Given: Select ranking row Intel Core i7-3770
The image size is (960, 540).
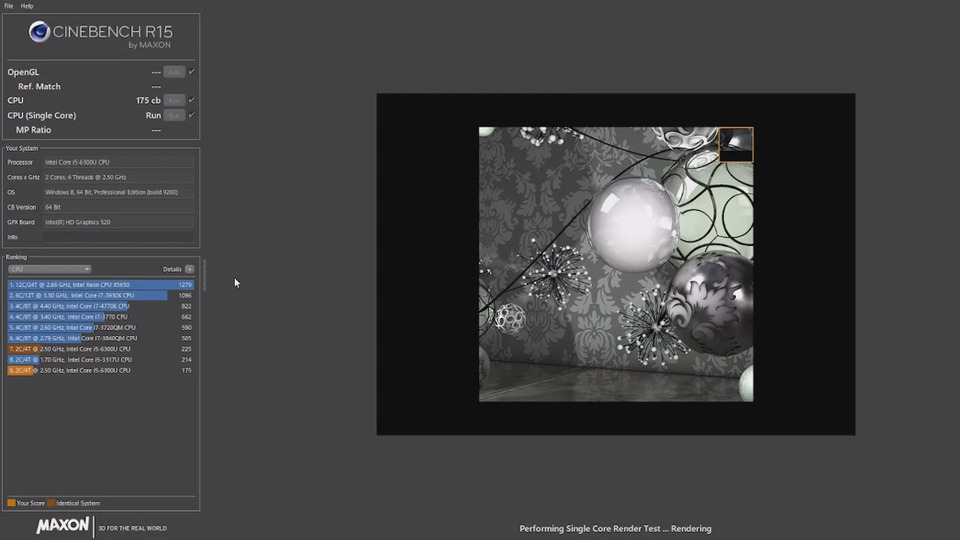Looking at the screenshot, I should [x=101, y=317].
